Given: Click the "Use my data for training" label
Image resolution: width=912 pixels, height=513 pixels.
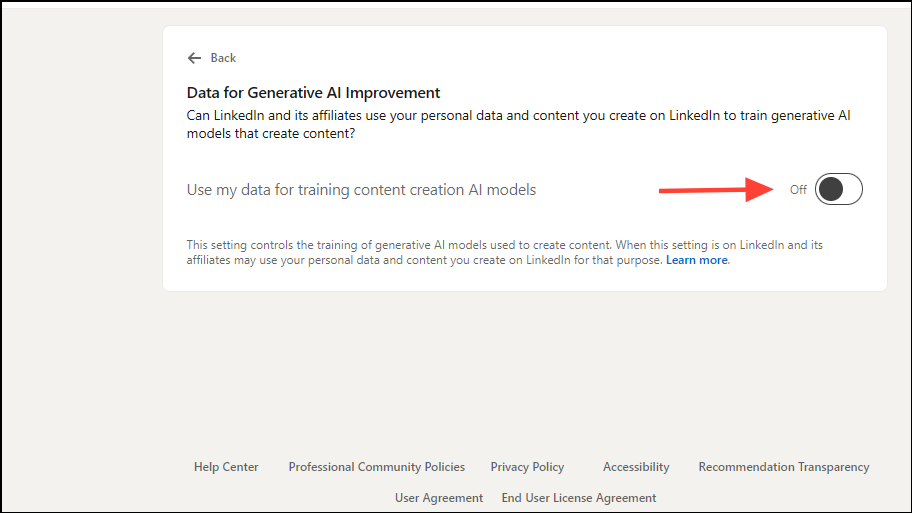Looking at the screenshot, I should (361, 190).
